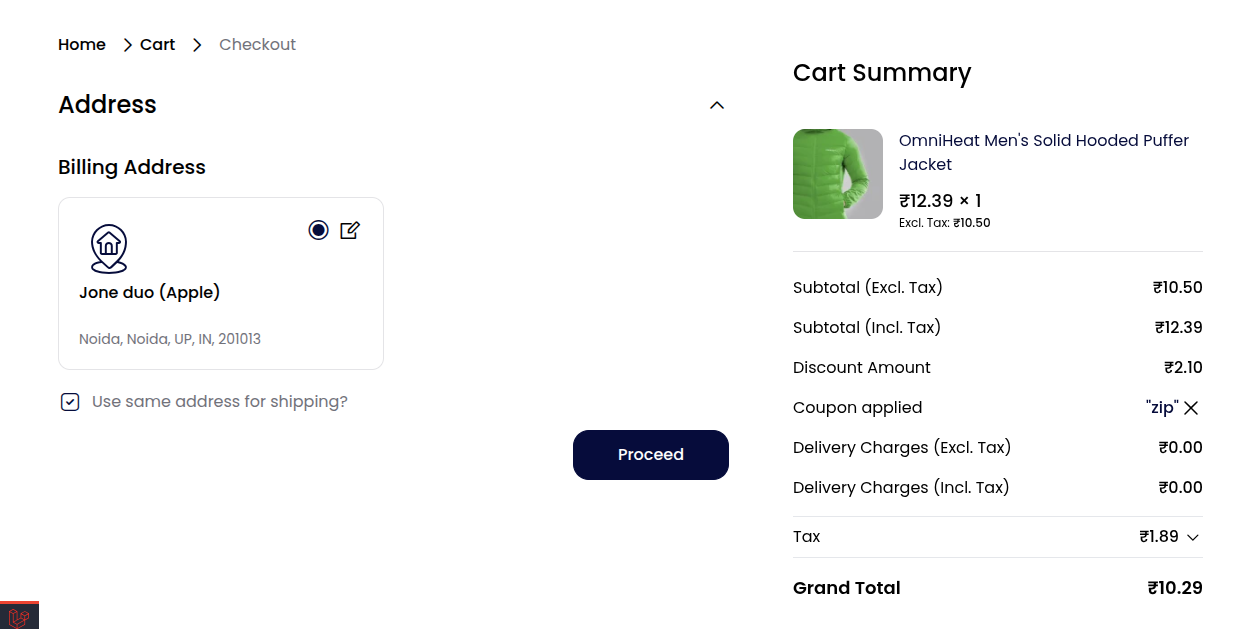Go to Home breadcrumb
Viewport: 1252px width, 629px height.
click(82, 45)
